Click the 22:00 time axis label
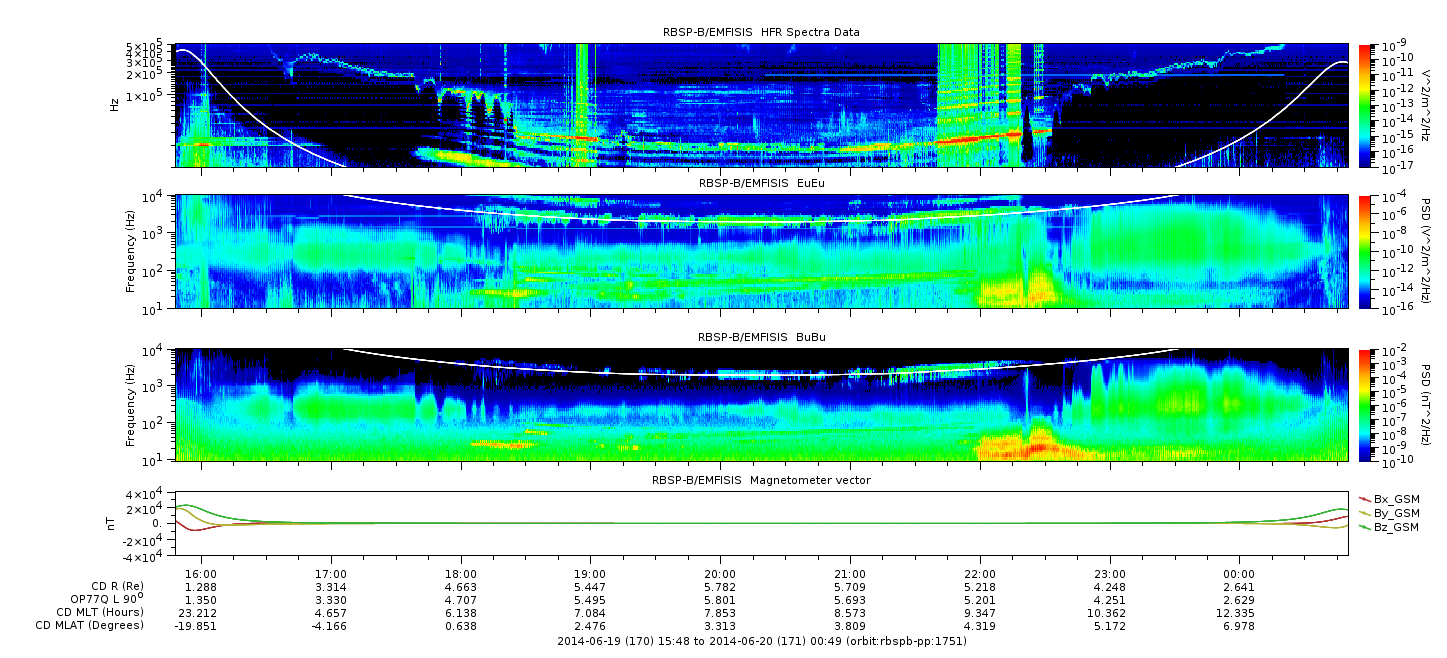Screen dimensions: 1447x658 click(980, 573)
